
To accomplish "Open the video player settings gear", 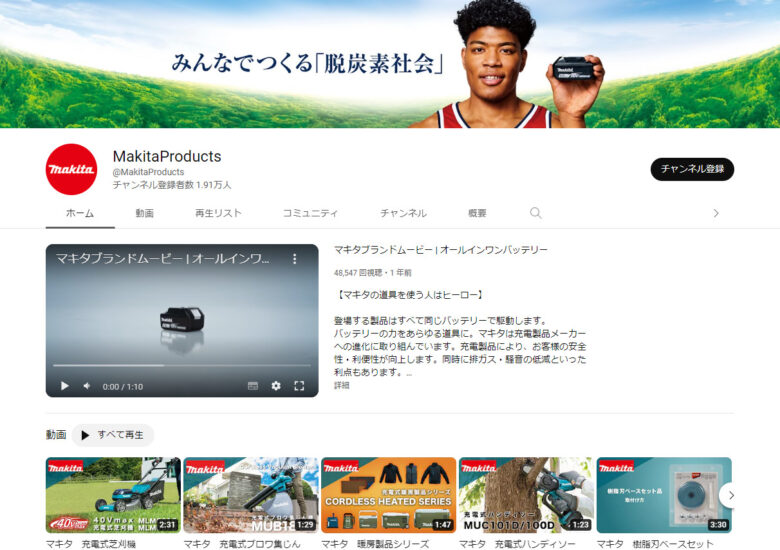I will coord(276,386).
